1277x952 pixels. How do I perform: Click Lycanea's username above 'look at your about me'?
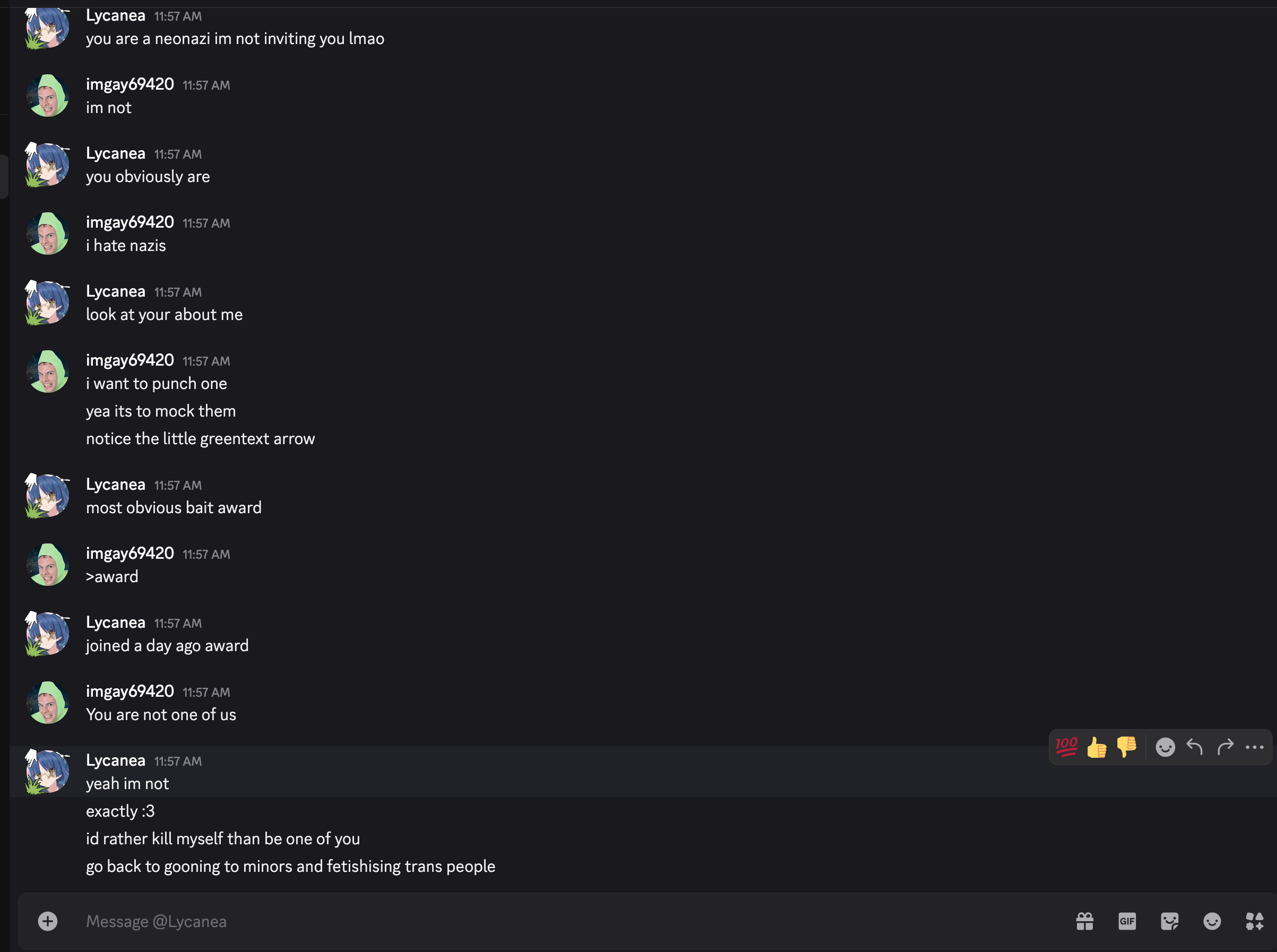[115, 291]
